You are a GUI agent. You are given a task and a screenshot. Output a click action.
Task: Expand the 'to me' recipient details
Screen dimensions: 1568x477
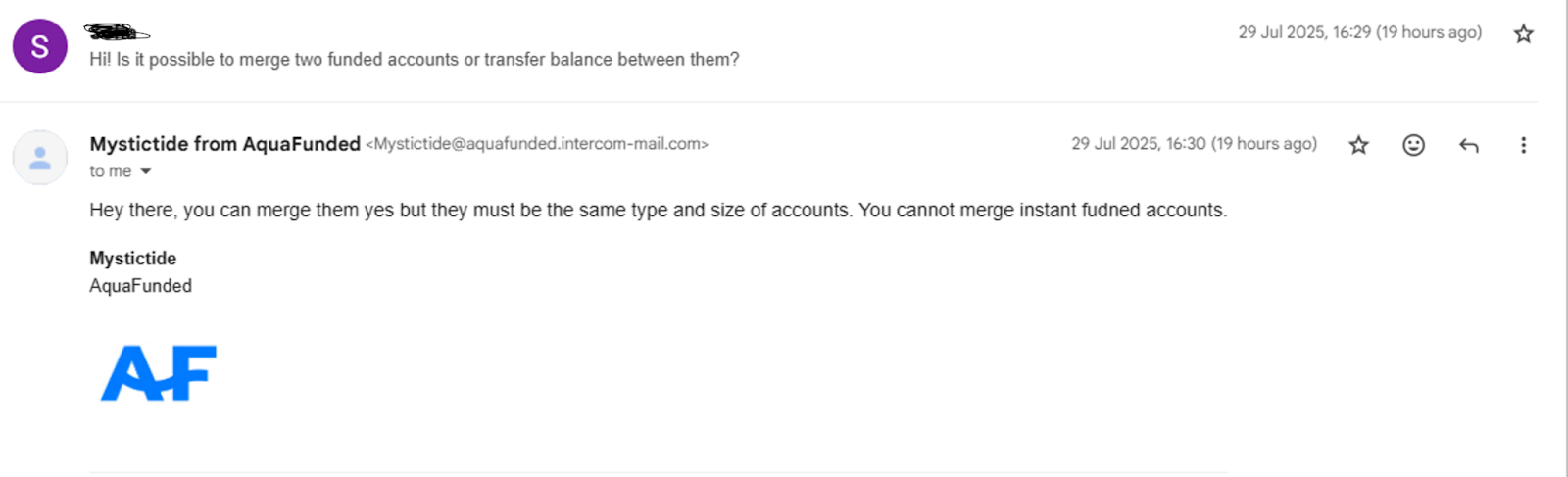146,171
